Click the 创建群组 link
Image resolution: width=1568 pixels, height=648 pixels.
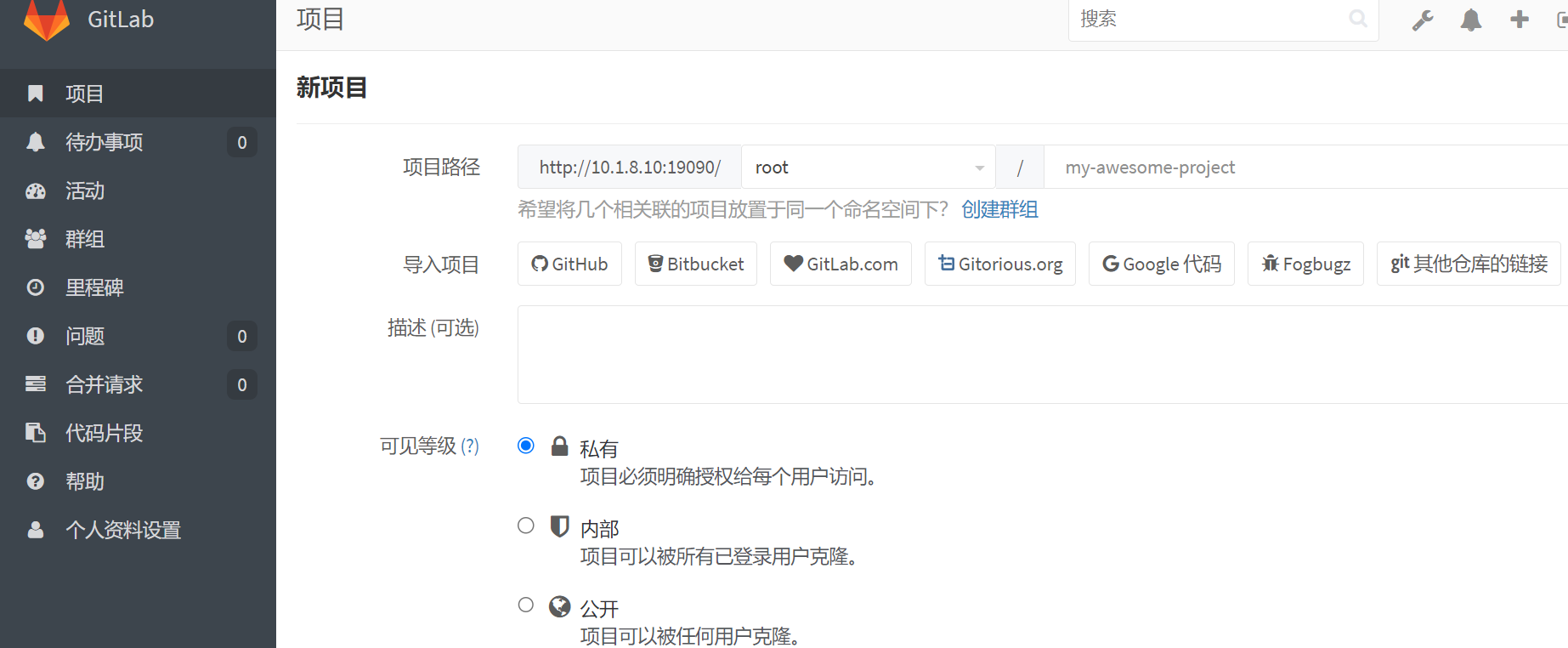tap(999, 209)
